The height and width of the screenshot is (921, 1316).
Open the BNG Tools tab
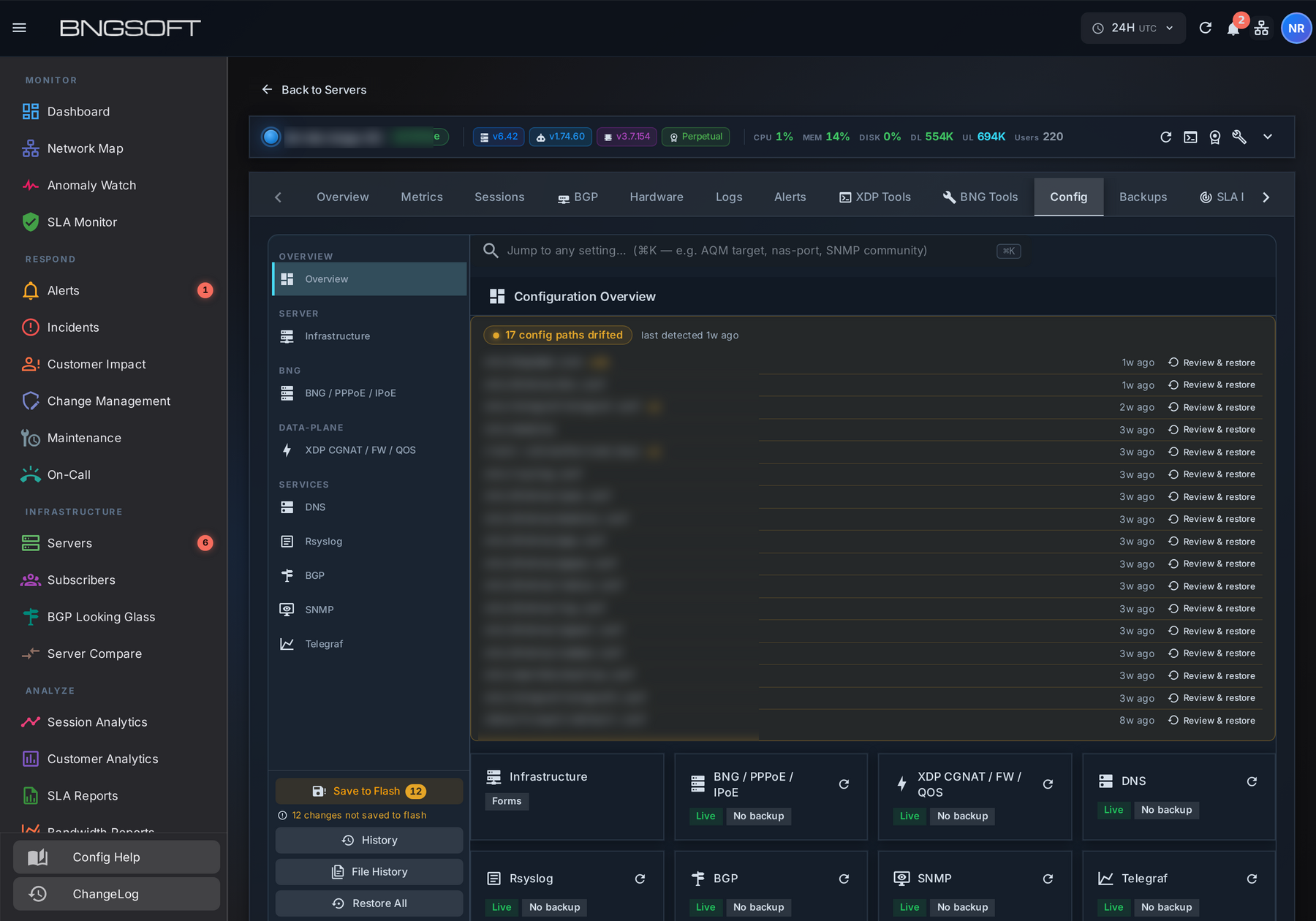980,197
